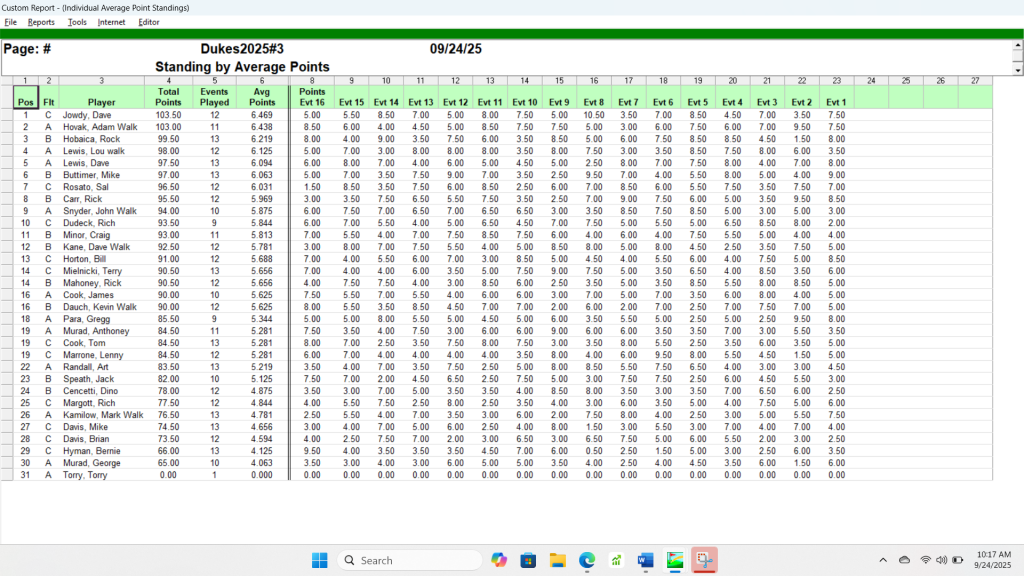The height and width of the screenshot is (576, 1024).
Task: Open the Reports menu
Action: click(41, 22)
